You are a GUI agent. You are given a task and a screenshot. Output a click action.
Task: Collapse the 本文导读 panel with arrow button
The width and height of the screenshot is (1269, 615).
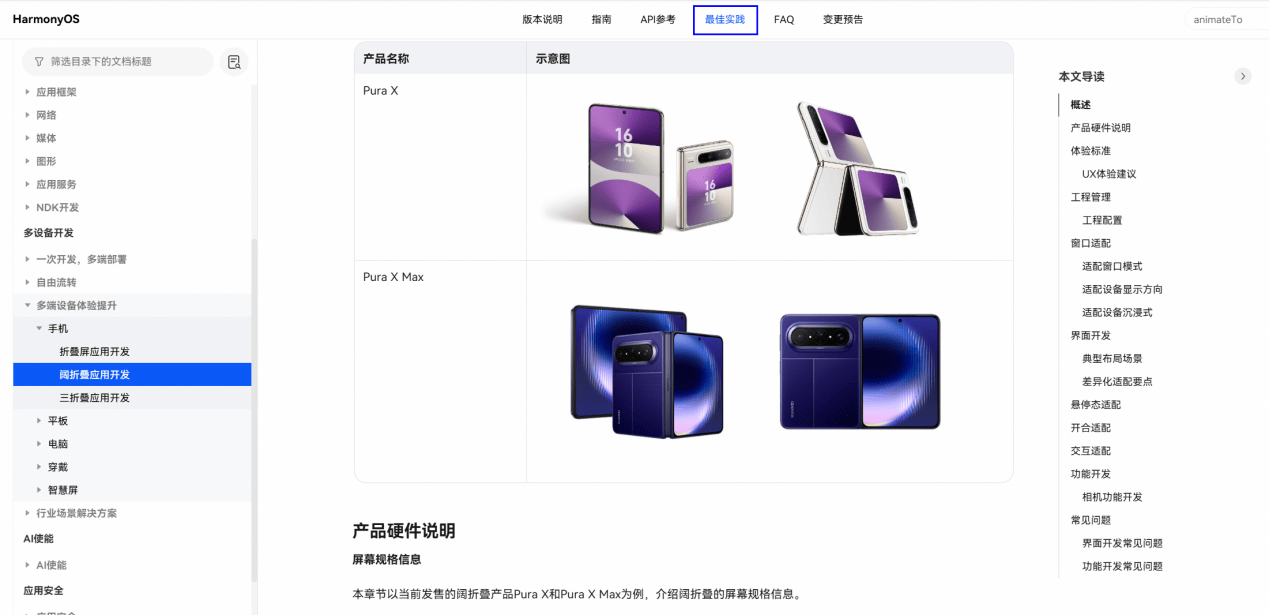coord(1242,76)
